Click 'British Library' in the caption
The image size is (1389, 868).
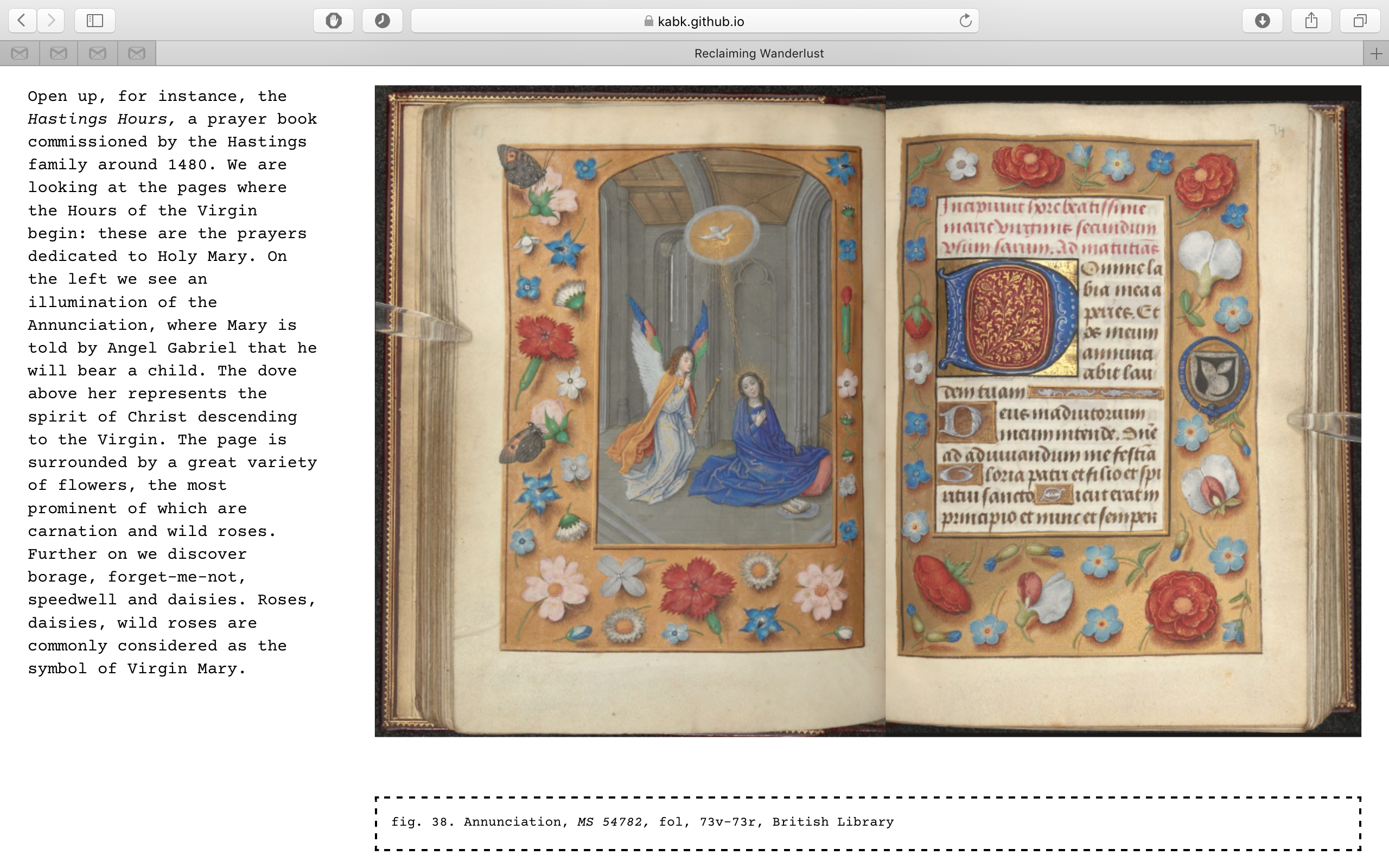coord(833,822)
